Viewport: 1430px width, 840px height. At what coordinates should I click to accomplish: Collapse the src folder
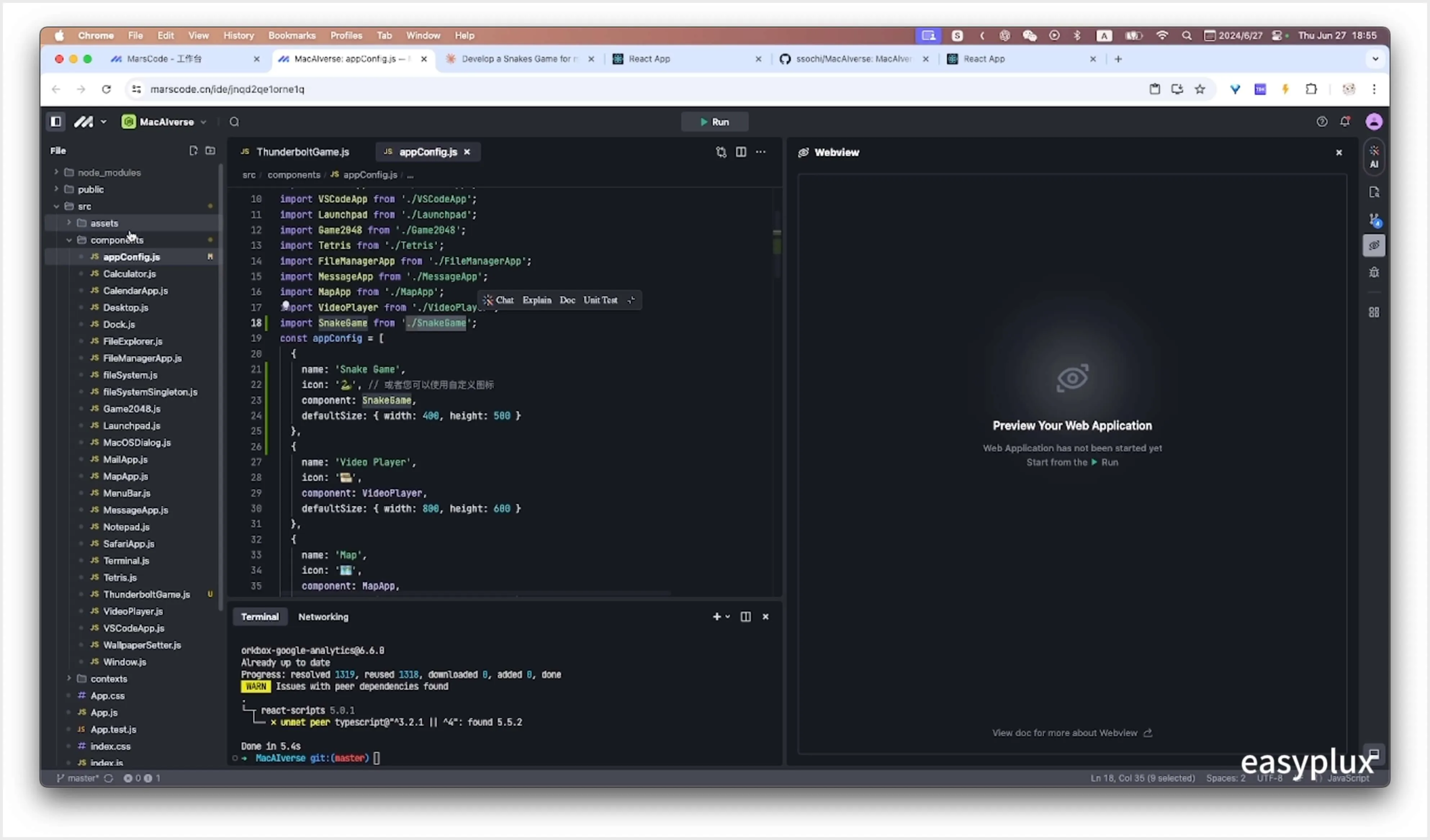click(x=56, y=206)
